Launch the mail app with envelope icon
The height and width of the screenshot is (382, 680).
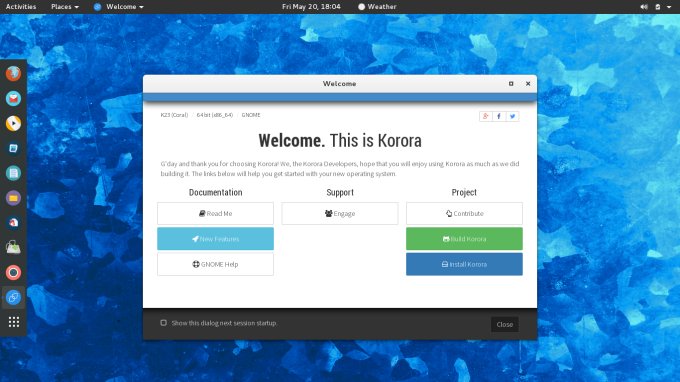13,98
